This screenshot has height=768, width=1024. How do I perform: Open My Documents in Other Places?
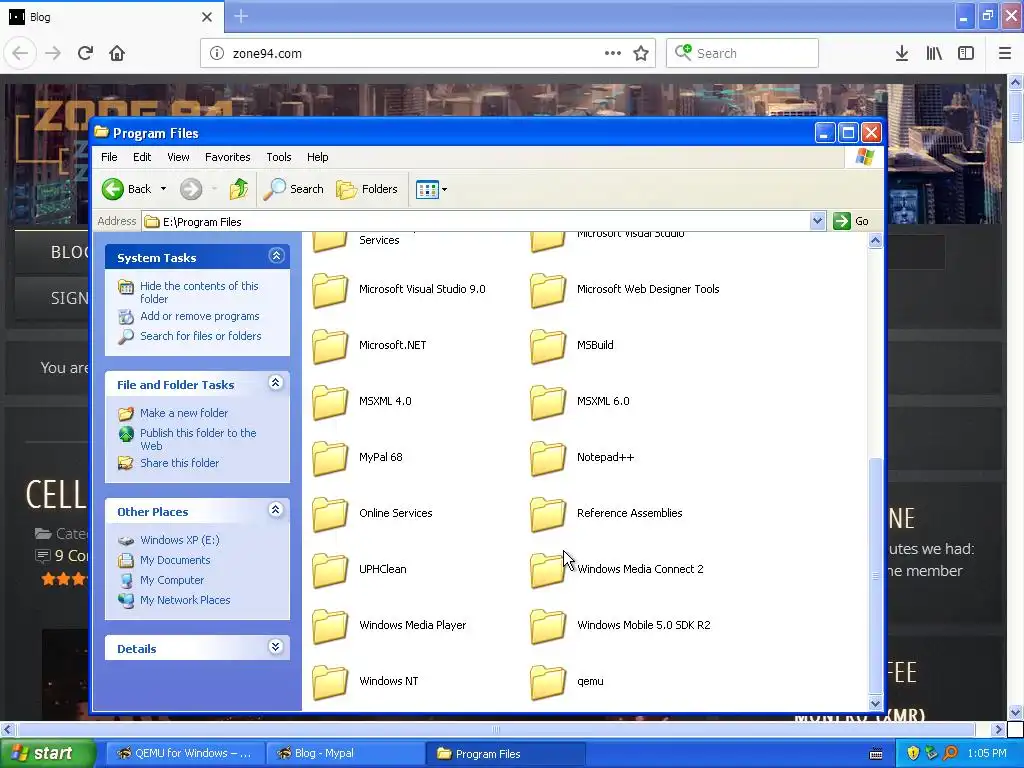pyautogui.click(x=175, y=560)
